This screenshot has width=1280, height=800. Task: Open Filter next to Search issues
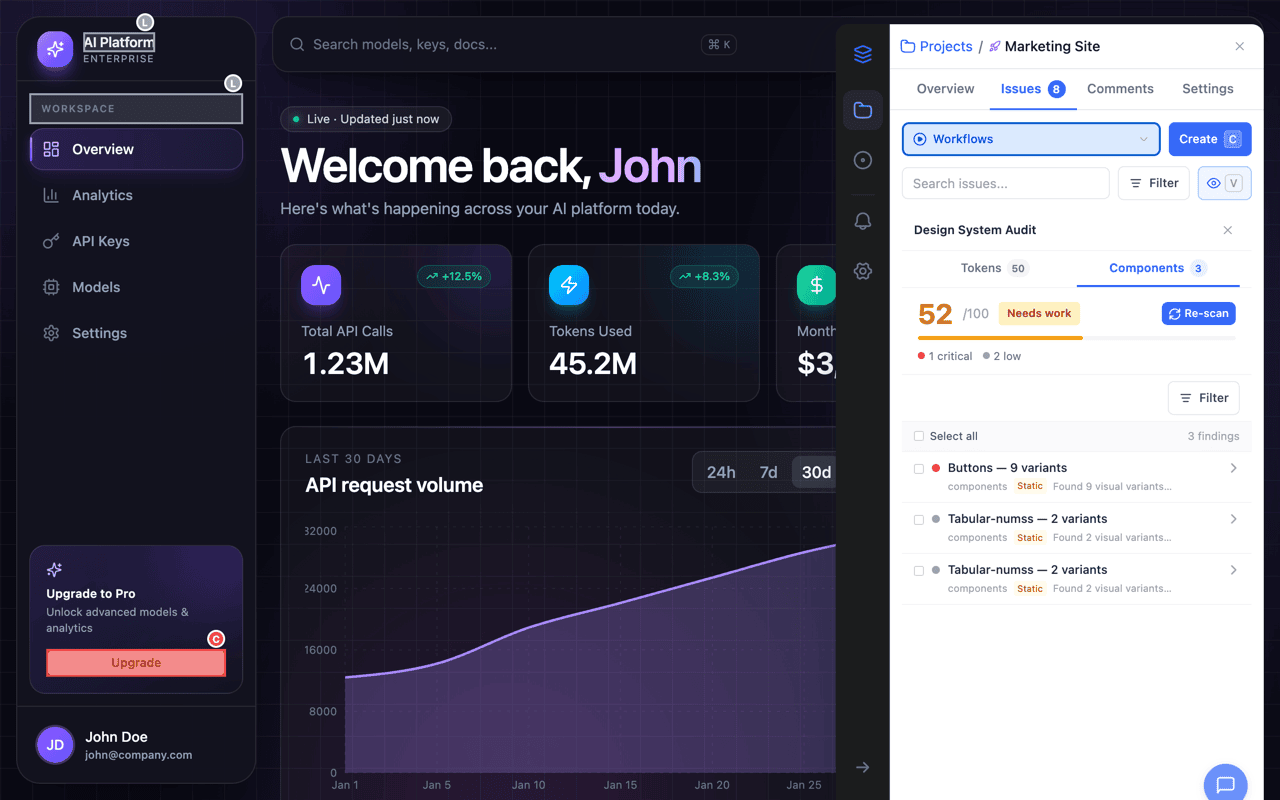(1154, 183)
